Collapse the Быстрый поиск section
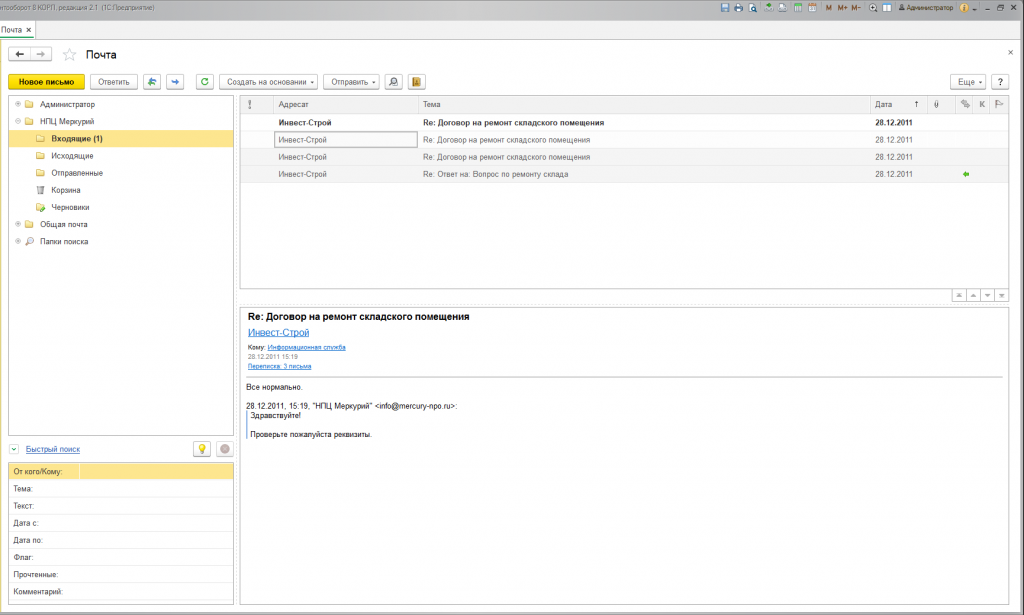Viewport: 1024px width, 615px height. [14, 449]
